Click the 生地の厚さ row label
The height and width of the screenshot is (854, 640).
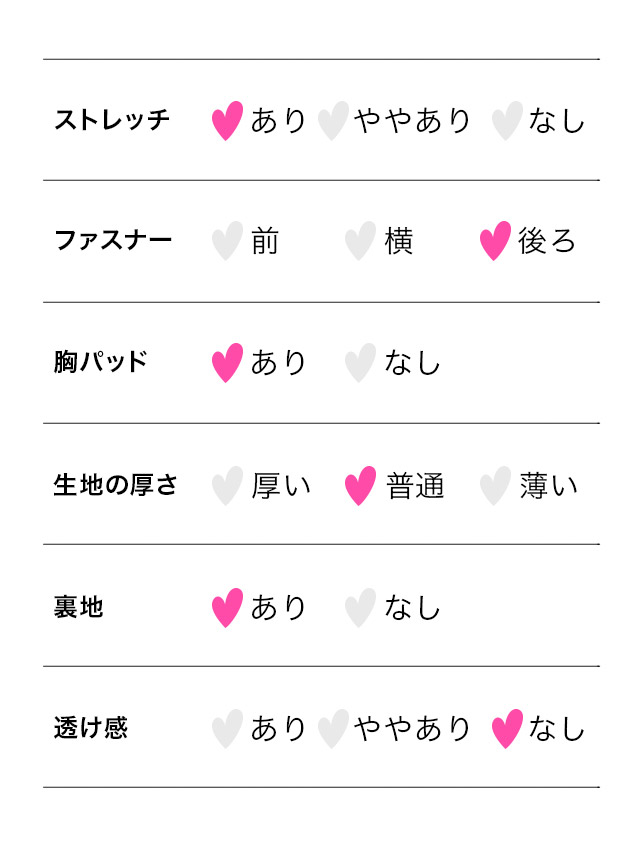click(x=116, y=485)
